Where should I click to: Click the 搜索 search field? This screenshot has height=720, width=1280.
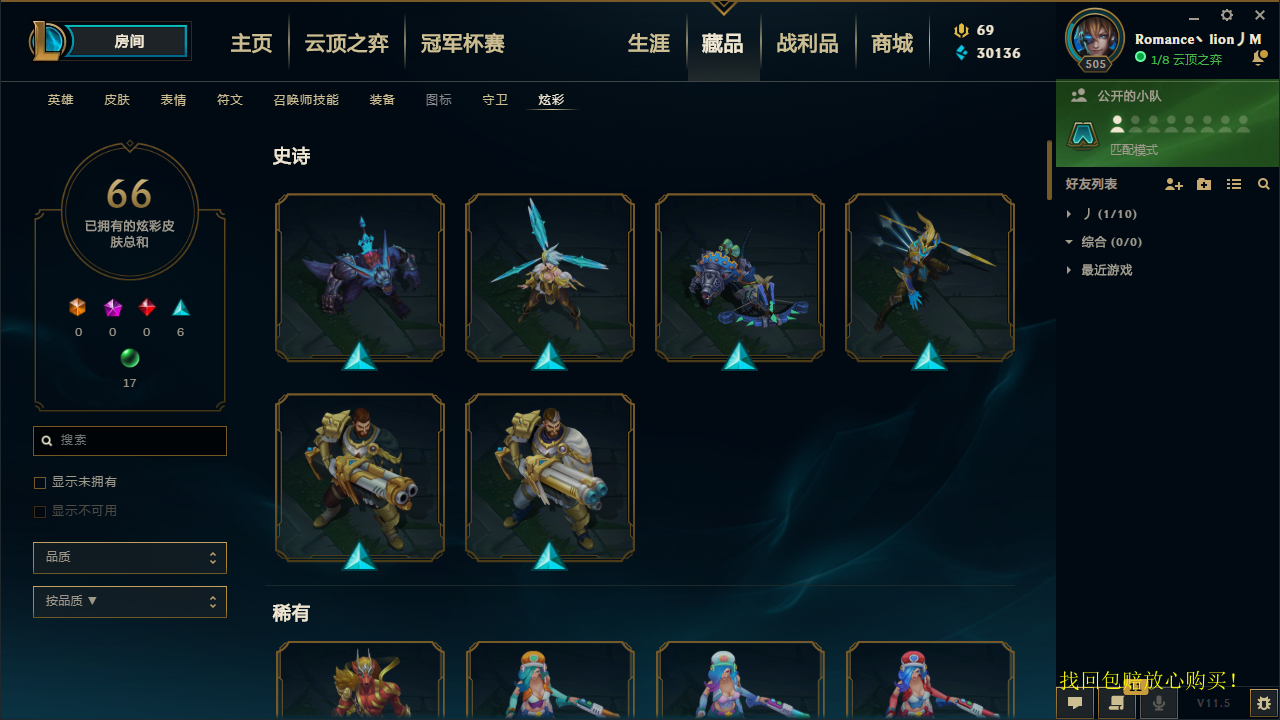(x=130, y=440)
